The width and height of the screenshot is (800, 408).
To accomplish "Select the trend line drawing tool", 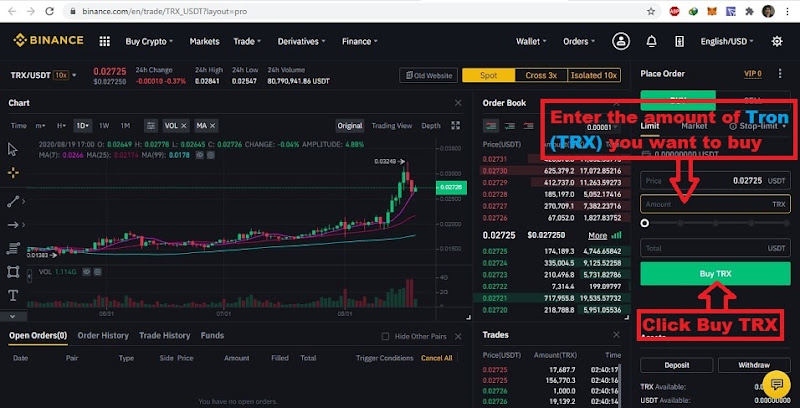I will tap(13, 201).
